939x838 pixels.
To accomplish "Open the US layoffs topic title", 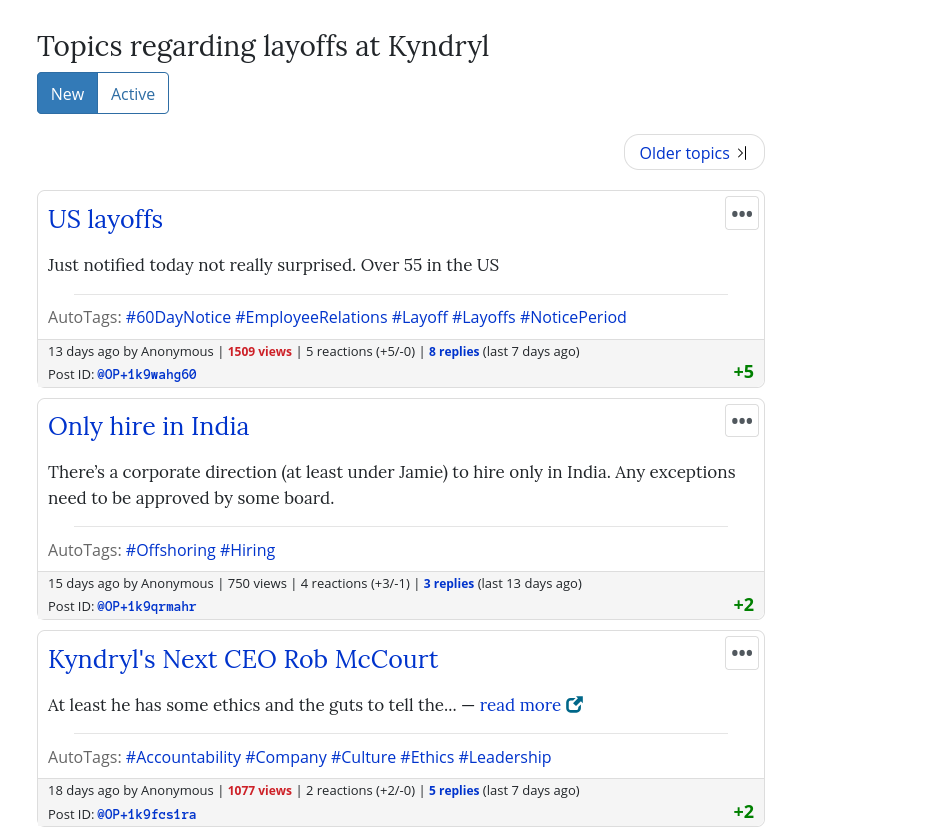I will [x=105, y=219].
